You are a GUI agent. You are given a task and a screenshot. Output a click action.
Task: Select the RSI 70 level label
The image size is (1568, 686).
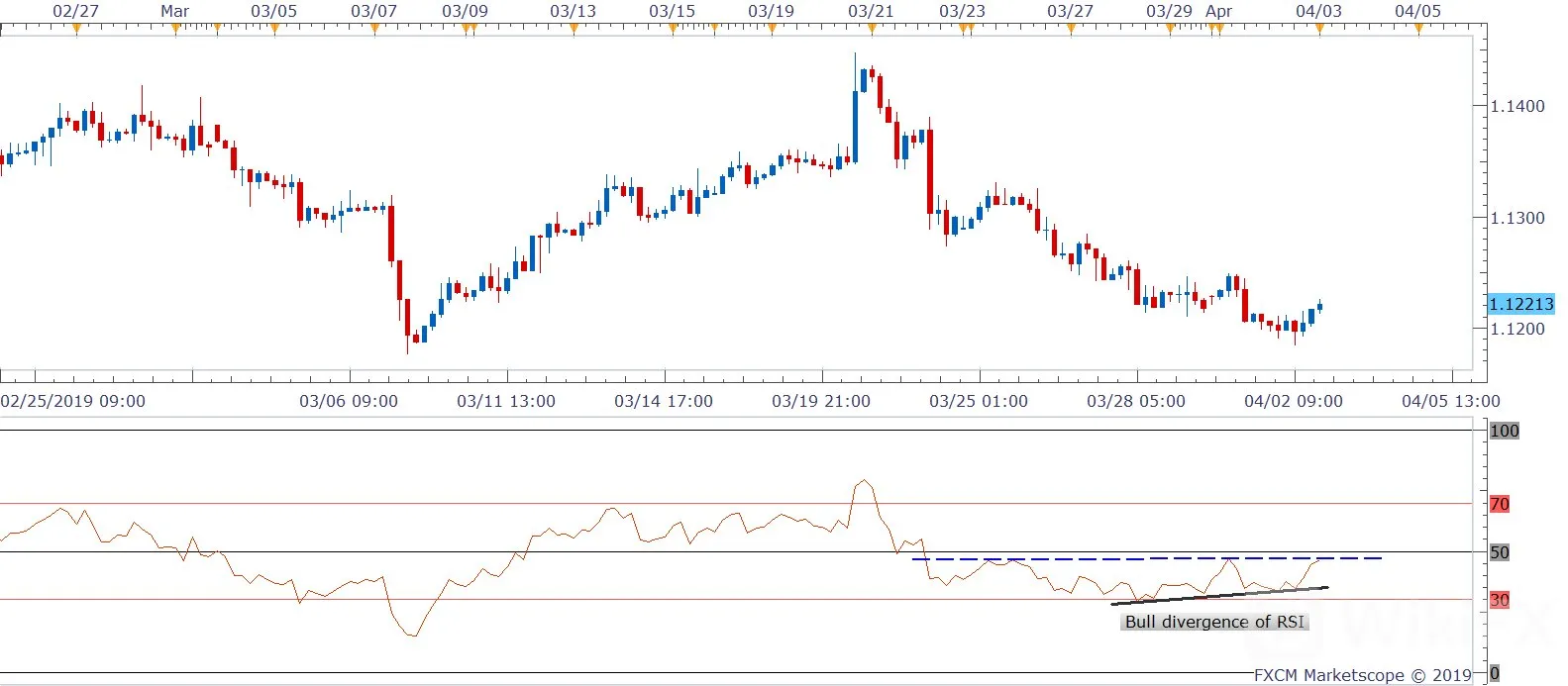point(1500,504)
